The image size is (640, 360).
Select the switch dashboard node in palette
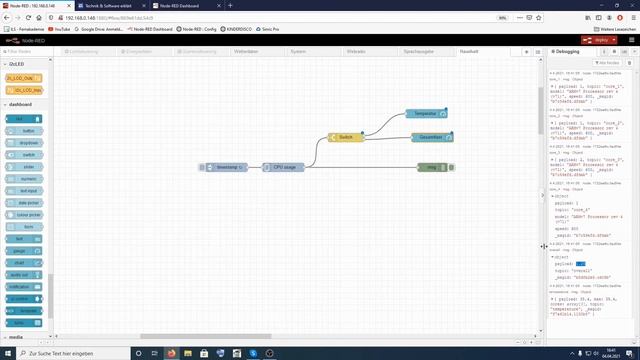point(24,155)
